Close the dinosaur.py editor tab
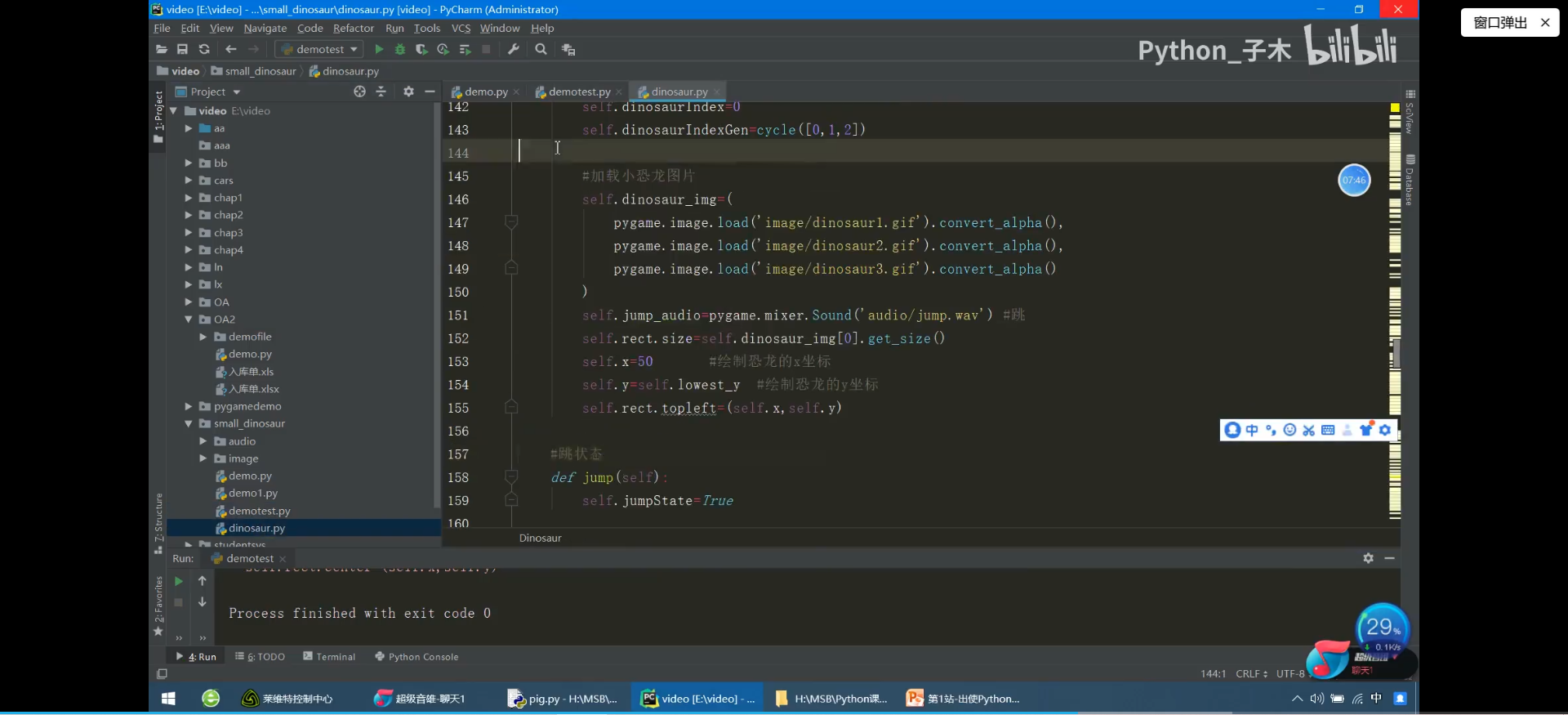 click(x=717, y=92)
